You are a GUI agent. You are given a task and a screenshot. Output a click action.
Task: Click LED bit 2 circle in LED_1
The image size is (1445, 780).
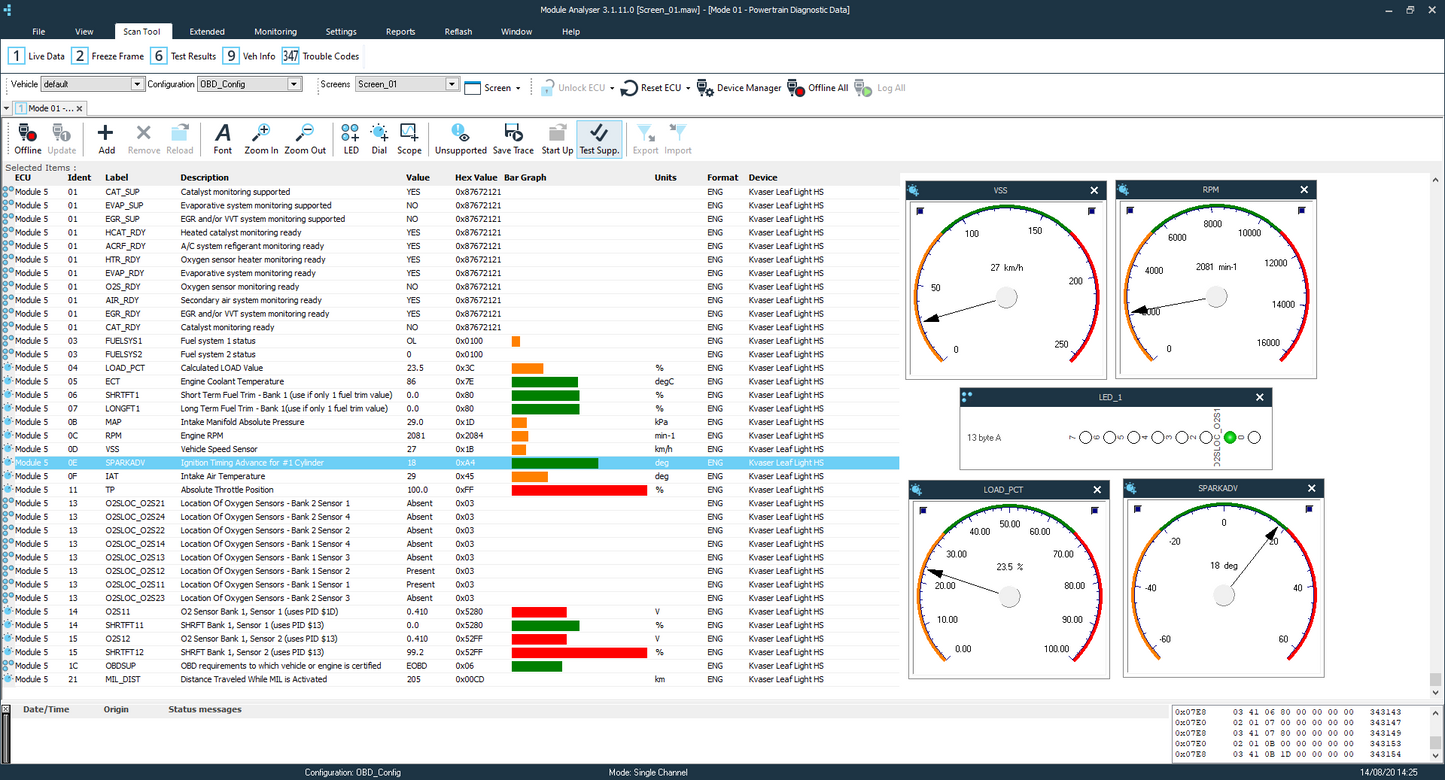point(1206,437)
